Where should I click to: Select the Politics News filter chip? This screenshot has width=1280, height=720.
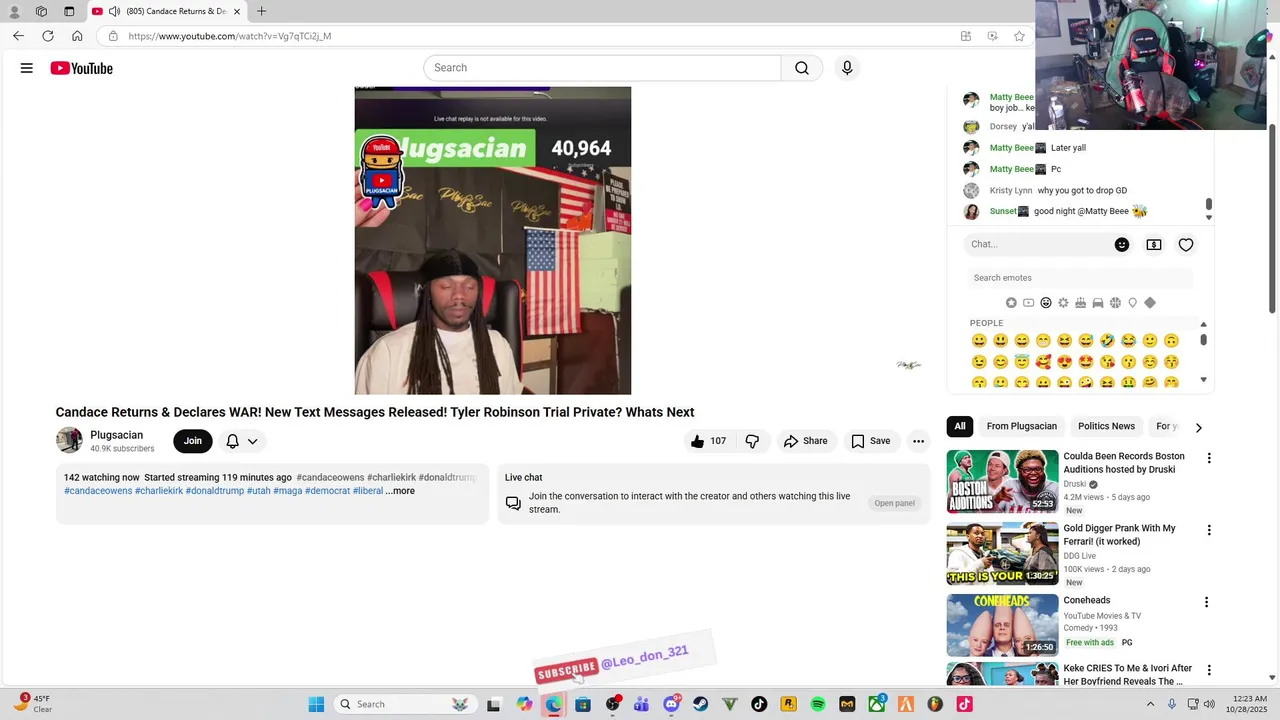click(1106, 426)
